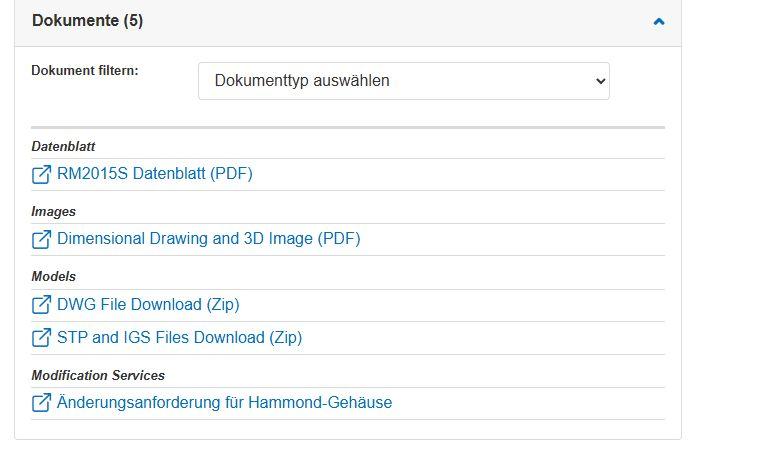Open the Dokumenttyp auswählen dropdown
Viewport: 761px width, 454px height.
click(403, 81)
